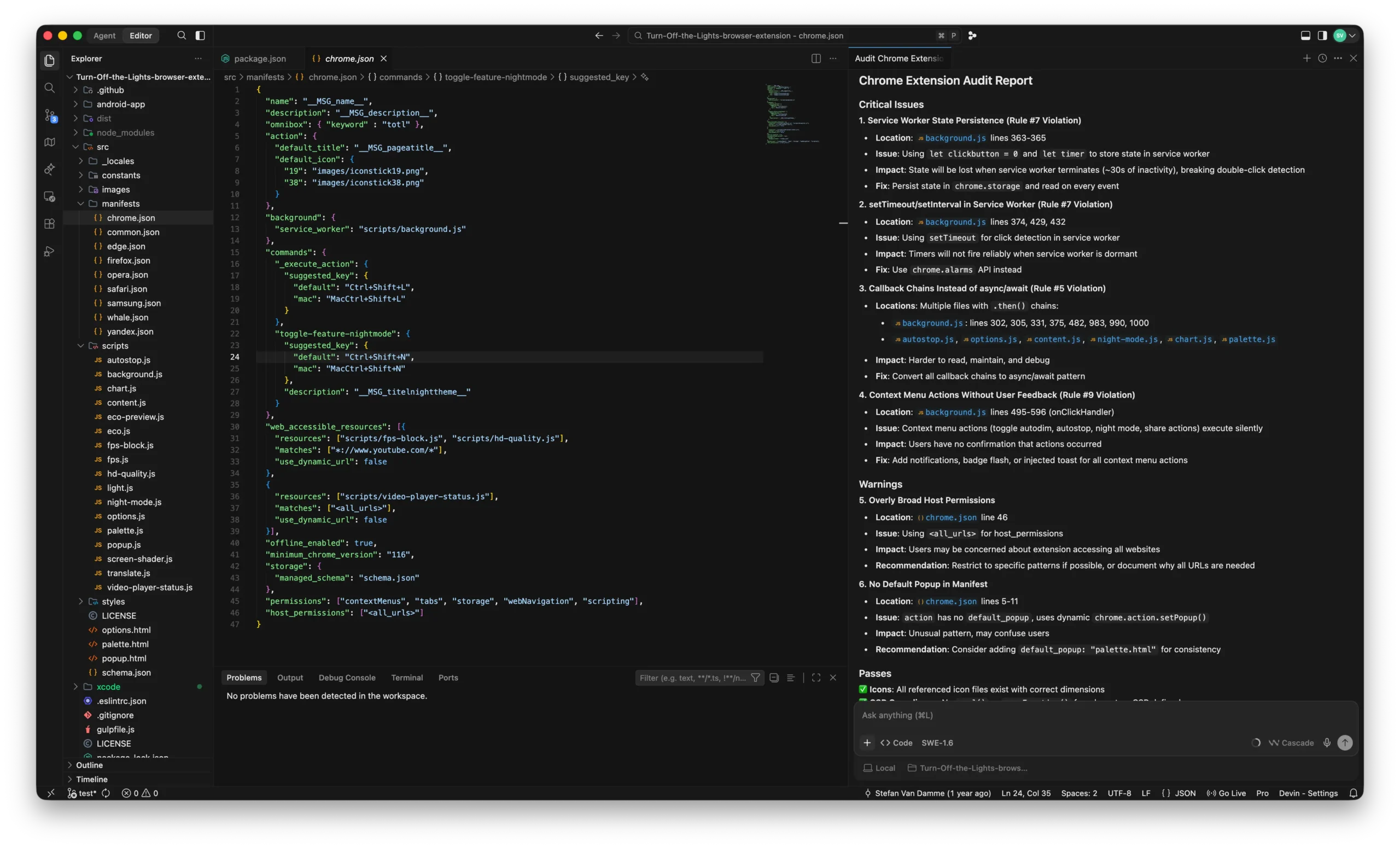Open the SWE-1.6 model selector
Screen dimensions: 1400x848
click(x=937, y=743)
